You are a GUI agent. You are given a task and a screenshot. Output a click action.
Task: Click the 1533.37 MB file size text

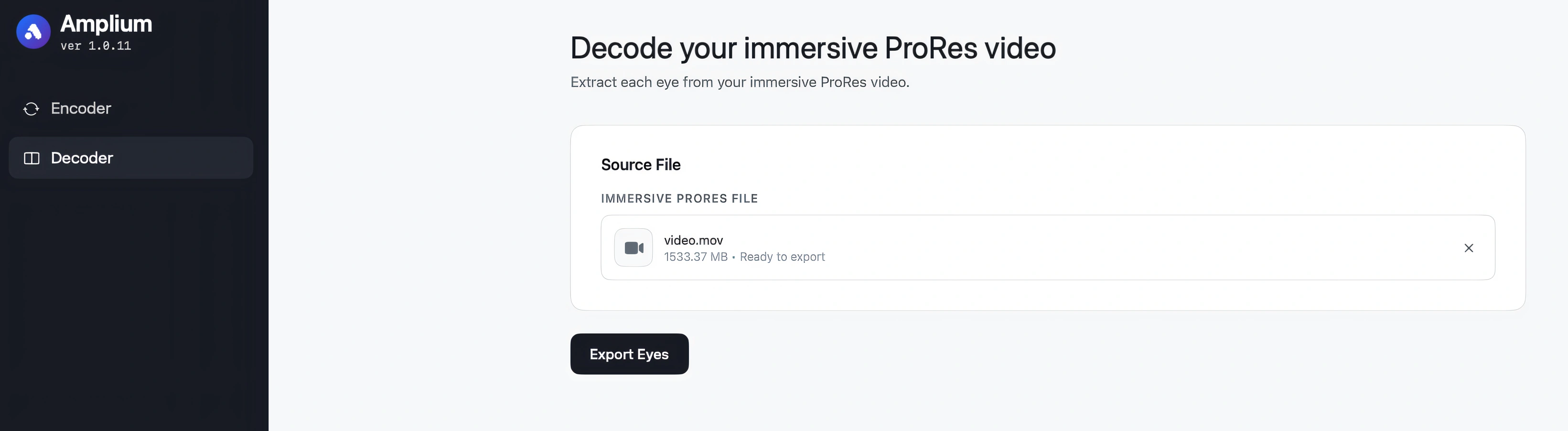(696, 257)
